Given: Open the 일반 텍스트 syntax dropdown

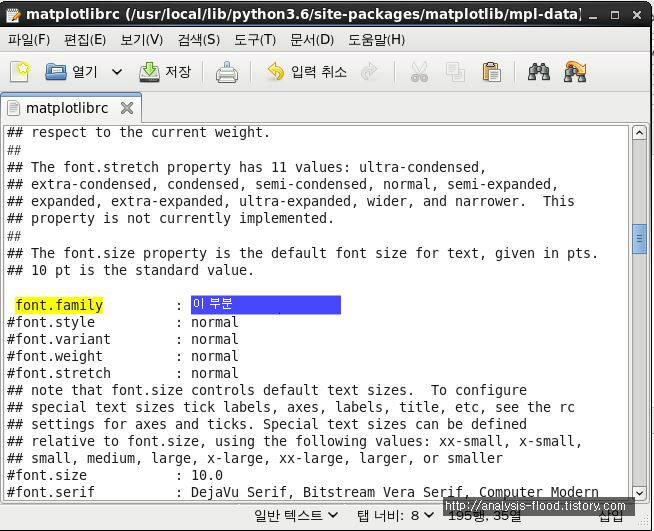Looking at the screenshot, I should pyautogui.click(x=296, y=516).
